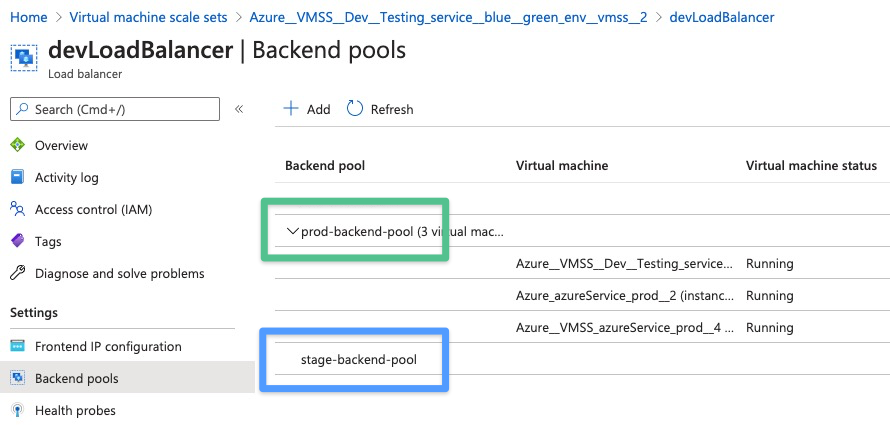Sort by Backend pool column header
The image size is (890, 425).
click(x=325, y=166)
